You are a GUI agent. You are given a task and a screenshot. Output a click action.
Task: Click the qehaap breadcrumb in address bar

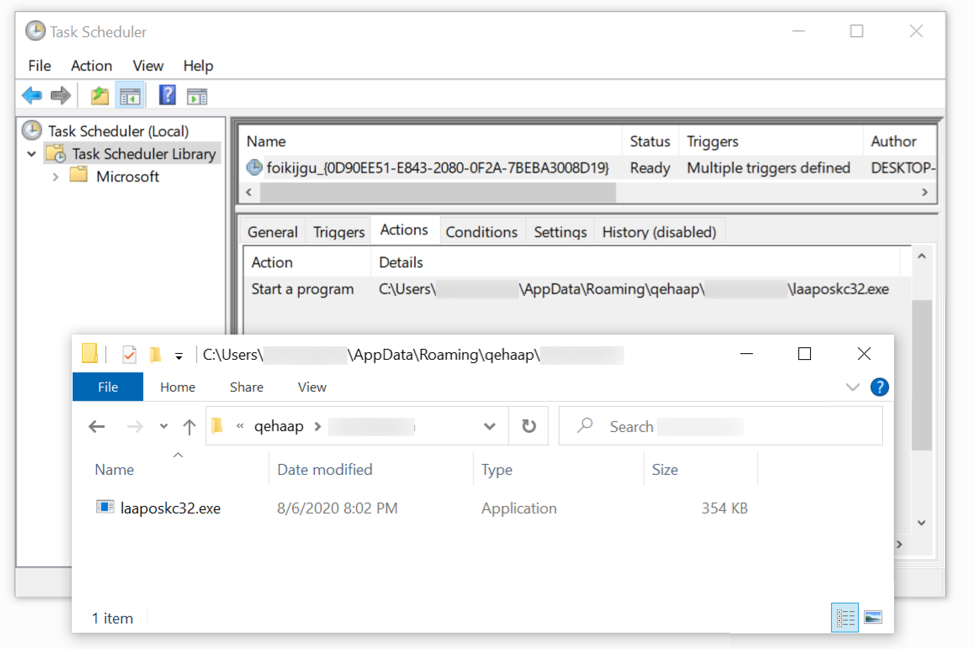(279, 426)
